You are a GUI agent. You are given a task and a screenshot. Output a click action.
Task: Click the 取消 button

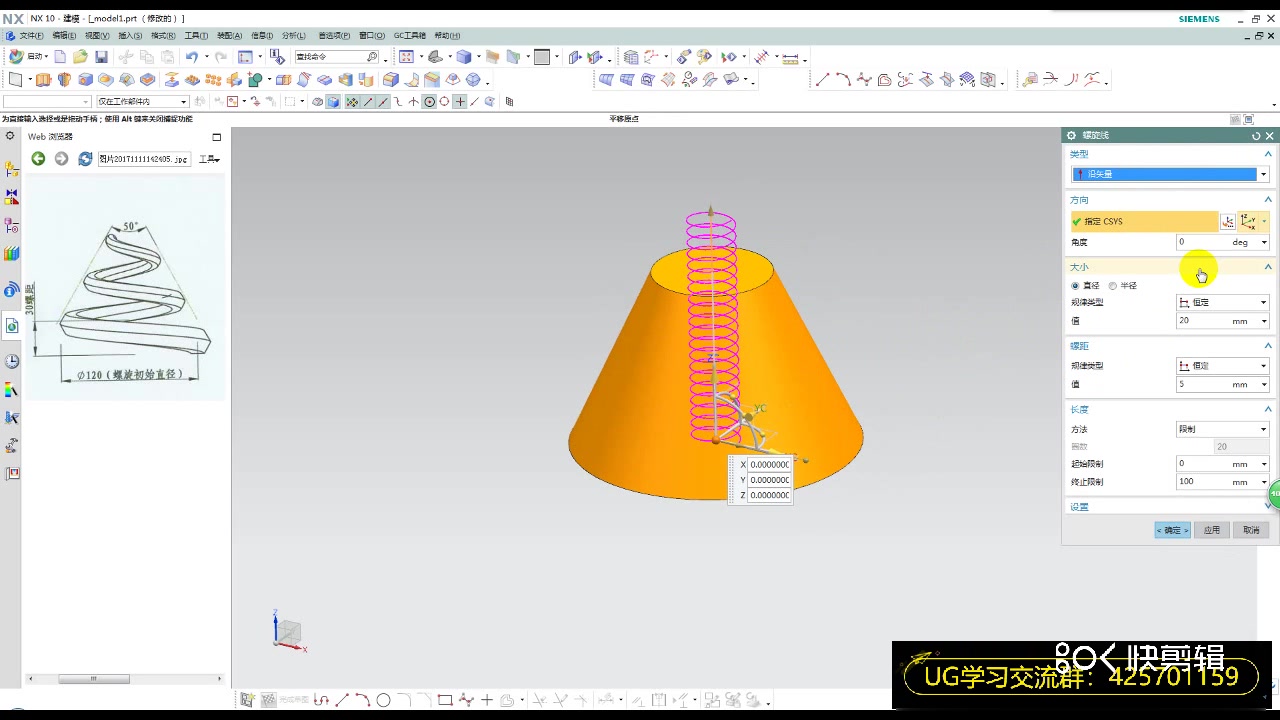click(1252, 530)
